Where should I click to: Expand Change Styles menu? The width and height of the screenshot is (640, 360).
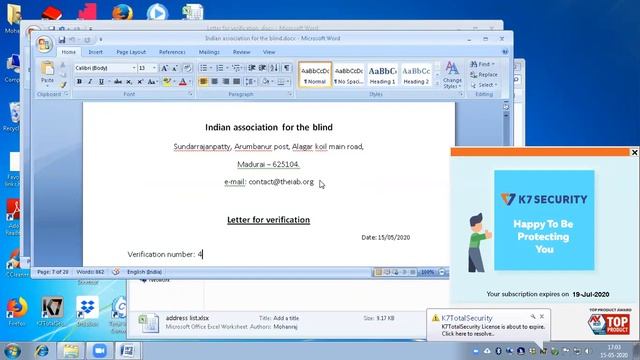[452, 75]
